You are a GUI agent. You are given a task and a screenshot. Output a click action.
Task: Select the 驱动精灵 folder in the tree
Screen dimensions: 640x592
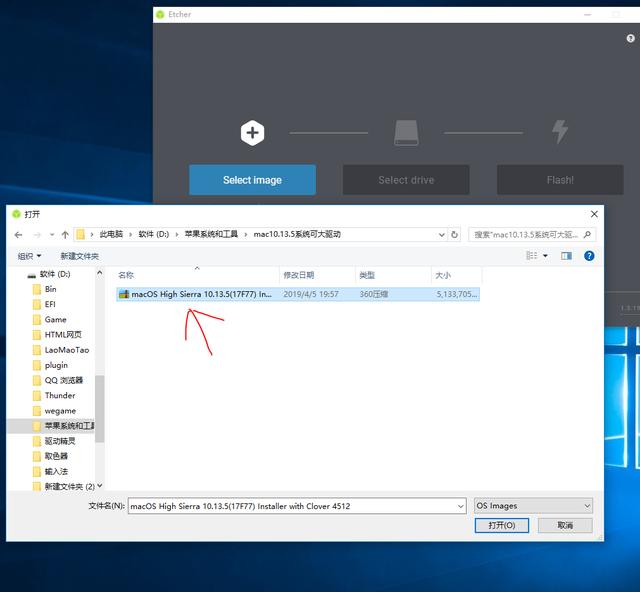coord(60,441)
